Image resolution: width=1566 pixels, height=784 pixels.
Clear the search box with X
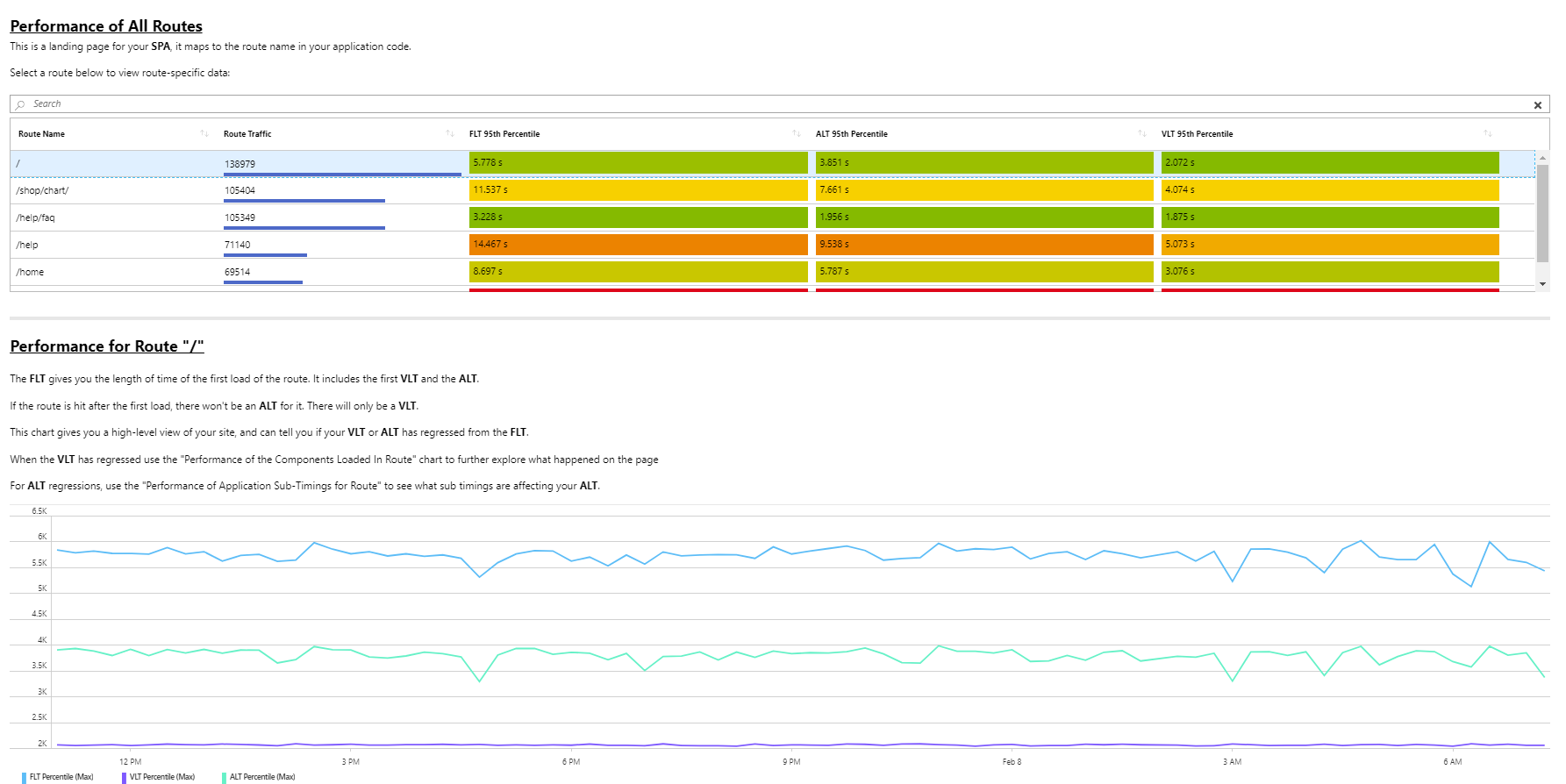pos(1537,105)
